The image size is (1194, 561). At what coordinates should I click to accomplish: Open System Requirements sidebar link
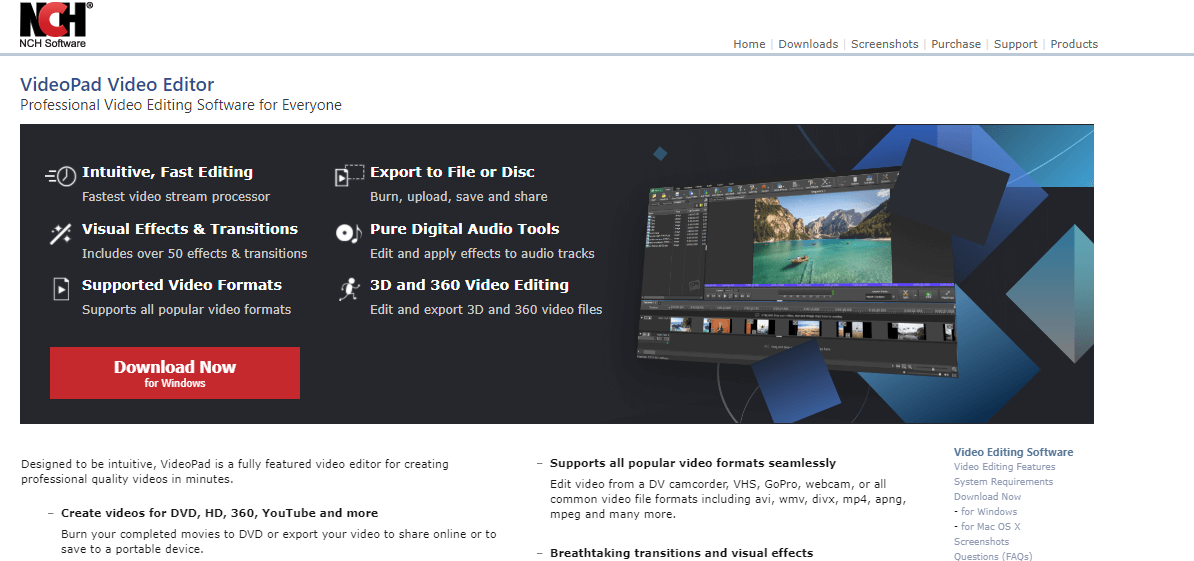[1004, 482]
